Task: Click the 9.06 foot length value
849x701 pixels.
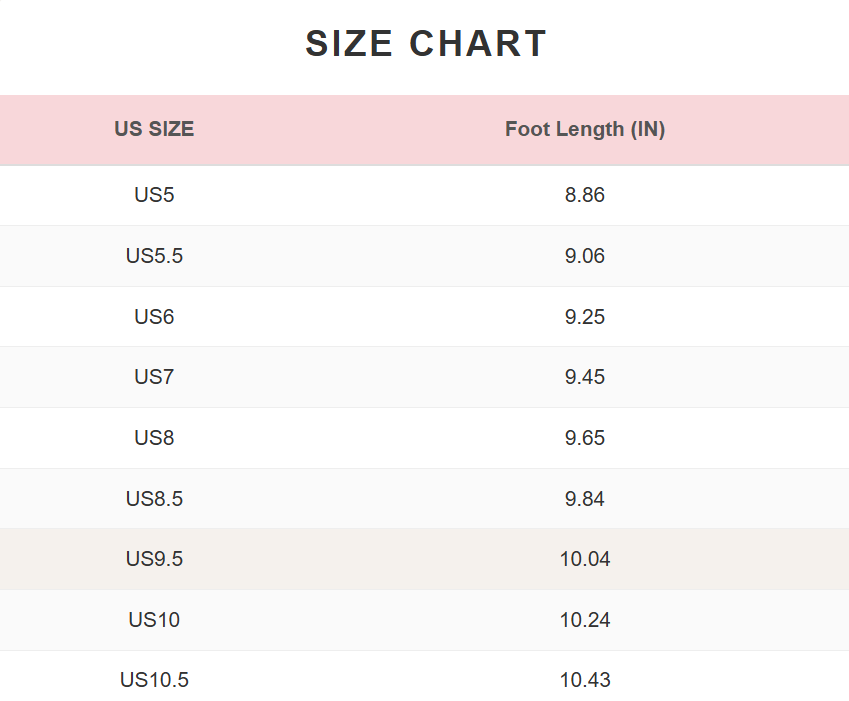Action: (585, 256)
